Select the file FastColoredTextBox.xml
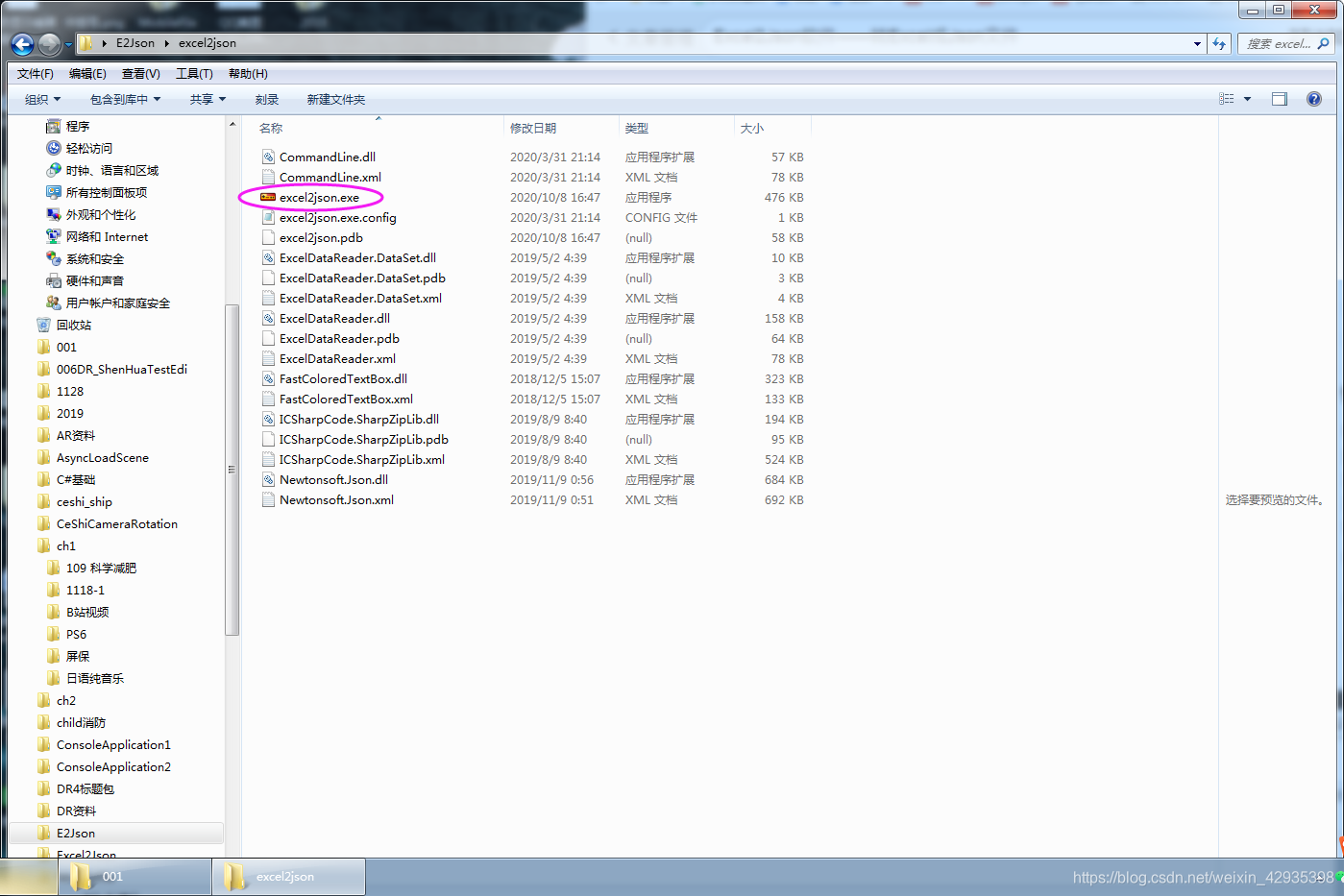 tap(346, 399)
